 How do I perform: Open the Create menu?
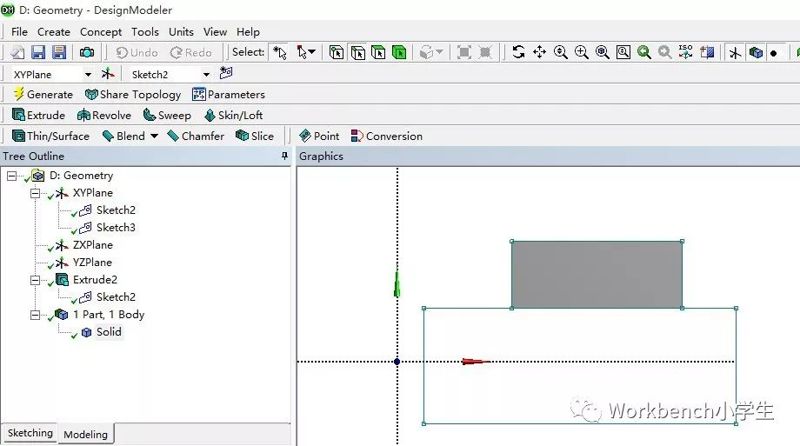54,32
